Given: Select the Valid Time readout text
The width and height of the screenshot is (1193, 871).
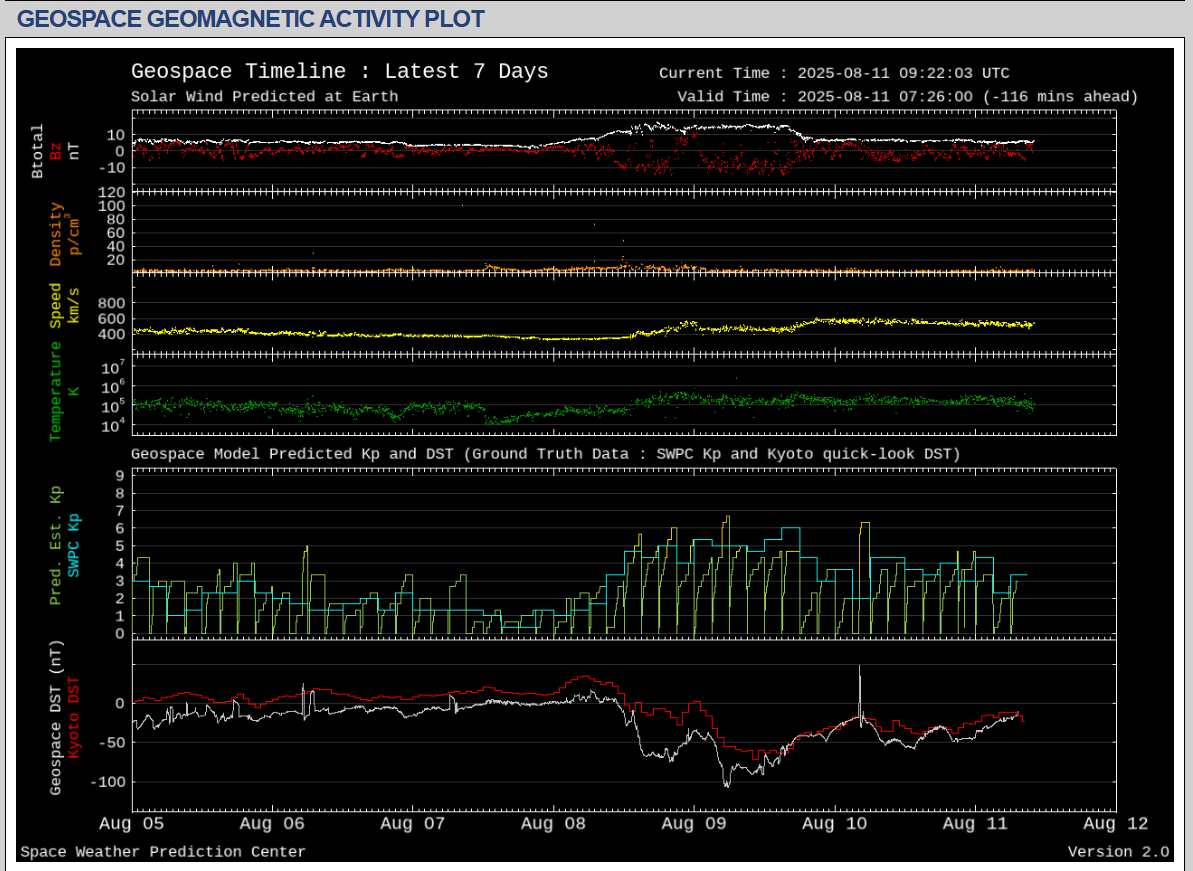Looking at the screenshot, I should tap(907, 97).
